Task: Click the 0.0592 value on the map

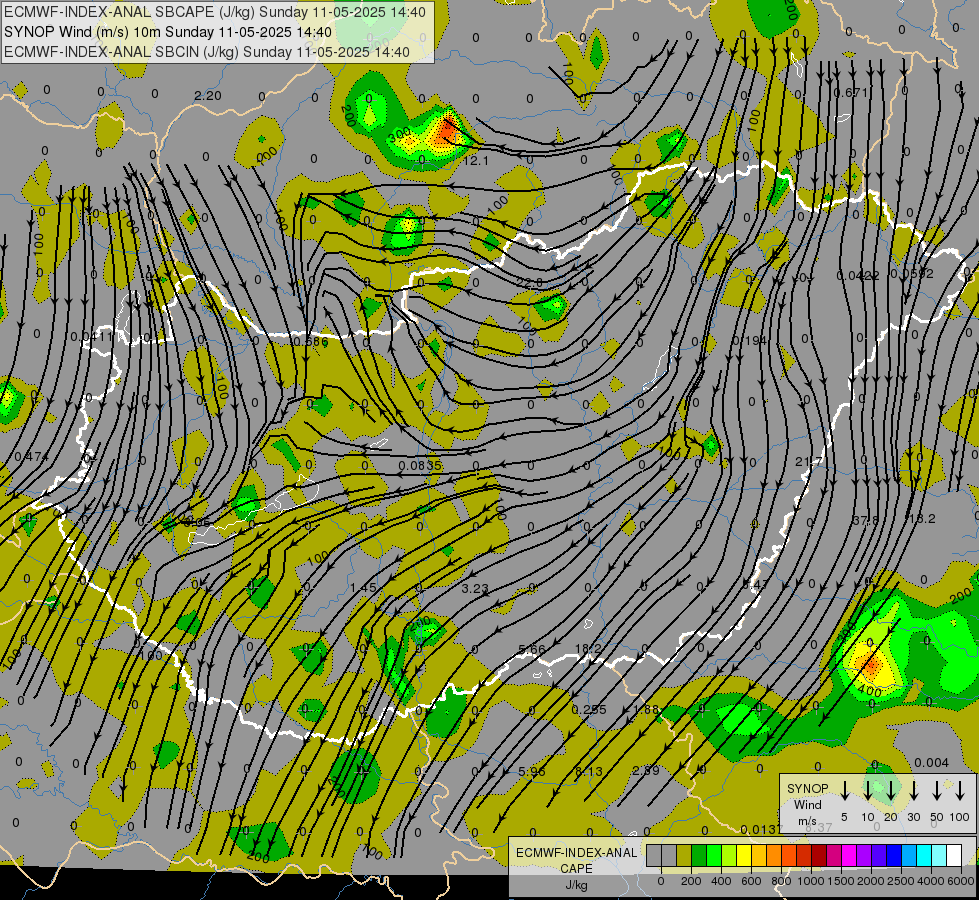Action: 912,274
